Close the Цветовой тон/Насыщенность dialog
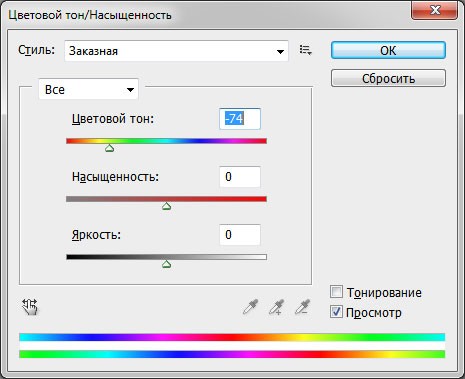The width and height of the screenshot is (465, 379). pyautogui.click(x=434, y=10)
